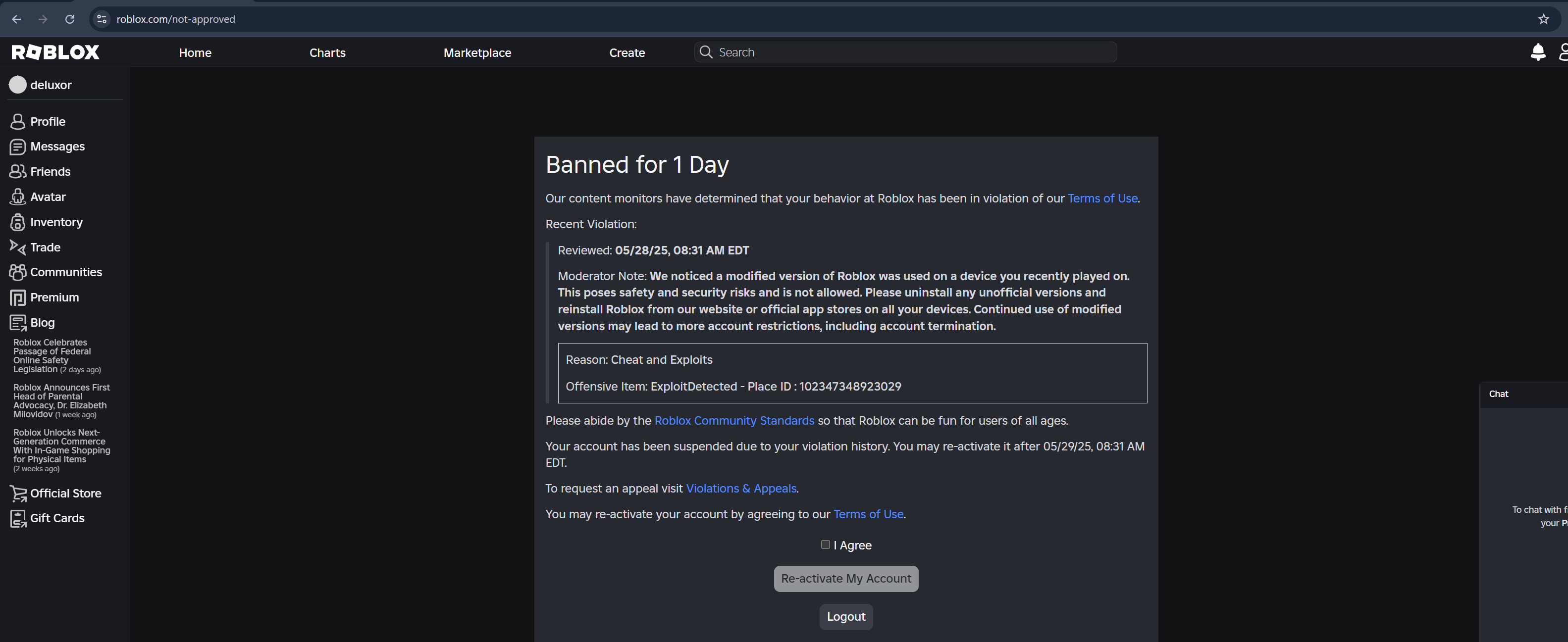Click the Avatar sidebar icon
This screenshot has height=642, width=1568.
click(18, 197)
